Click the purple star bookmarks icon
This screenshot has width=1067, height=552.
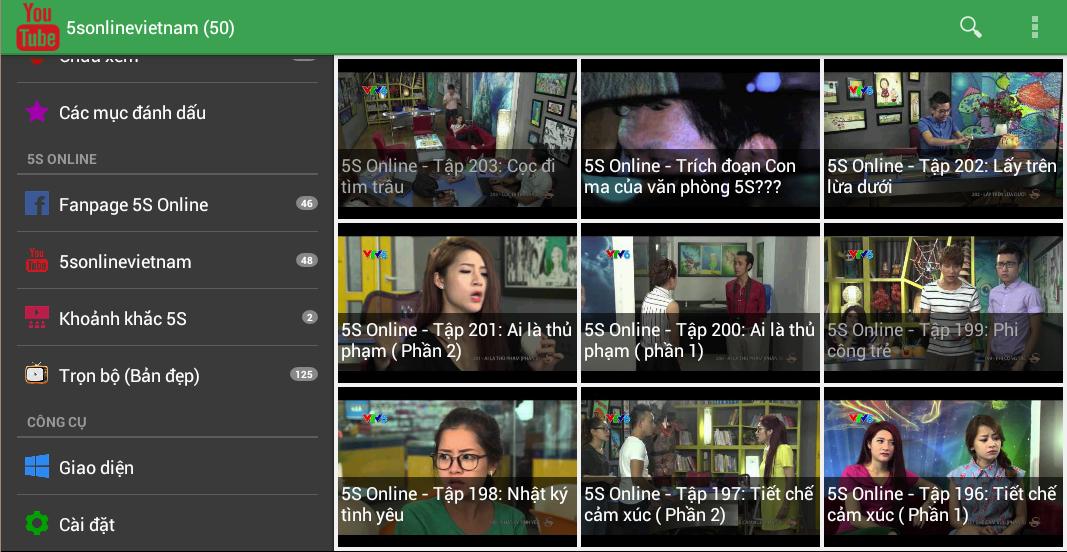point(37,112)
